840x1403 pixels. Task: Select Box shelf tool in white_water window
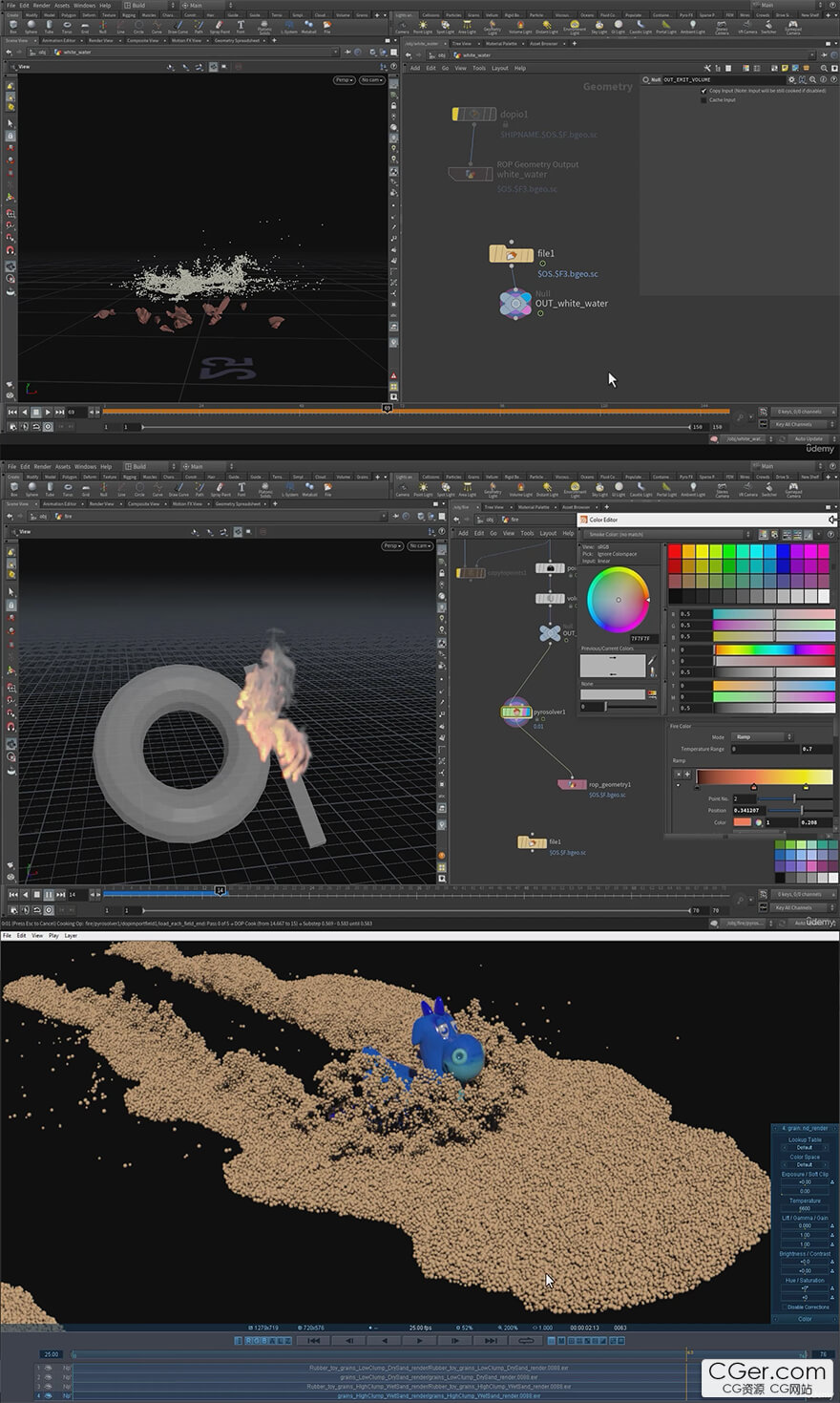pyautogui.click(x=12, y=27)
